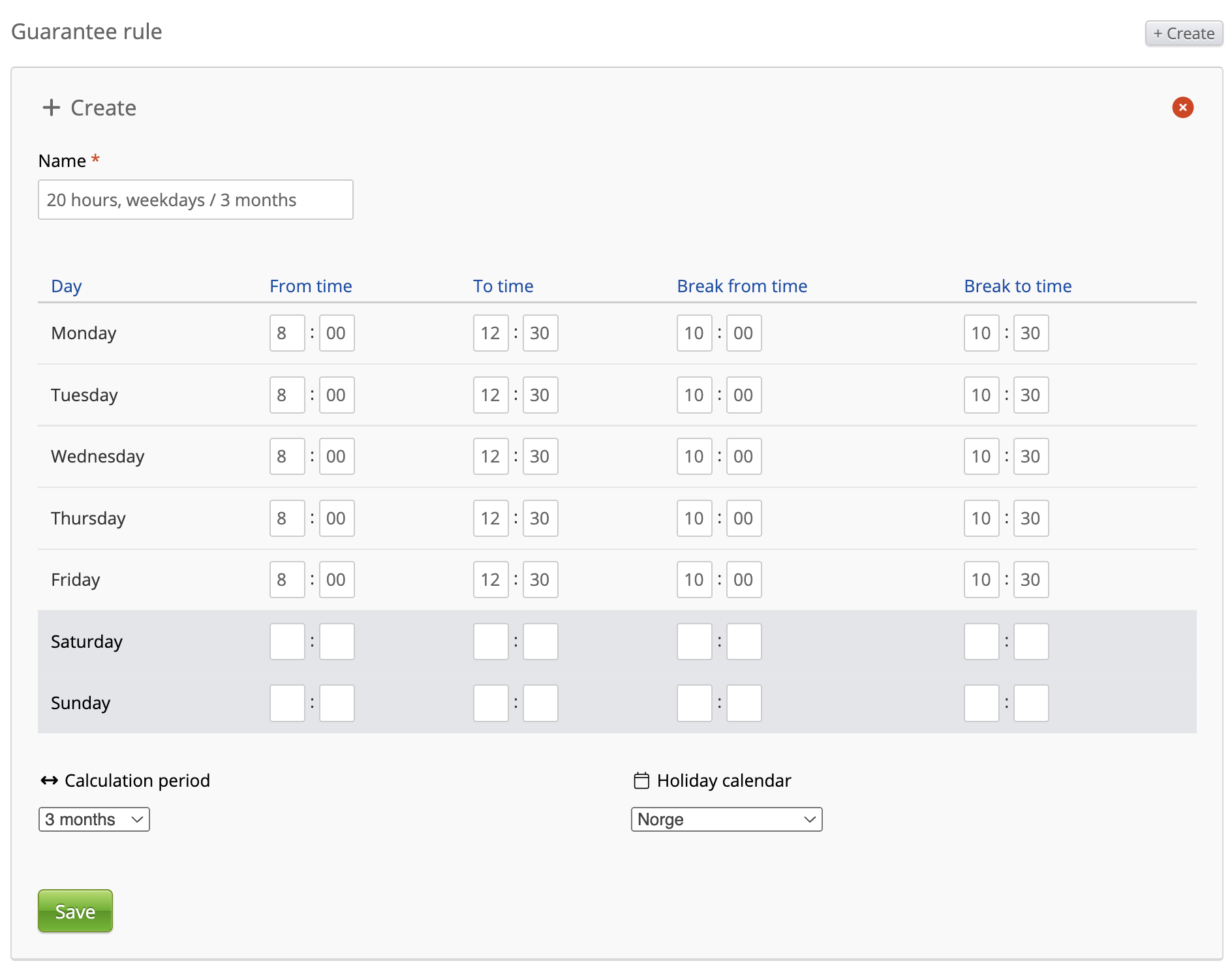The width and height of the screenshot is (1232, 972).
Task: Click Saturday's empty From time hour field
Action: click(287, 642)
